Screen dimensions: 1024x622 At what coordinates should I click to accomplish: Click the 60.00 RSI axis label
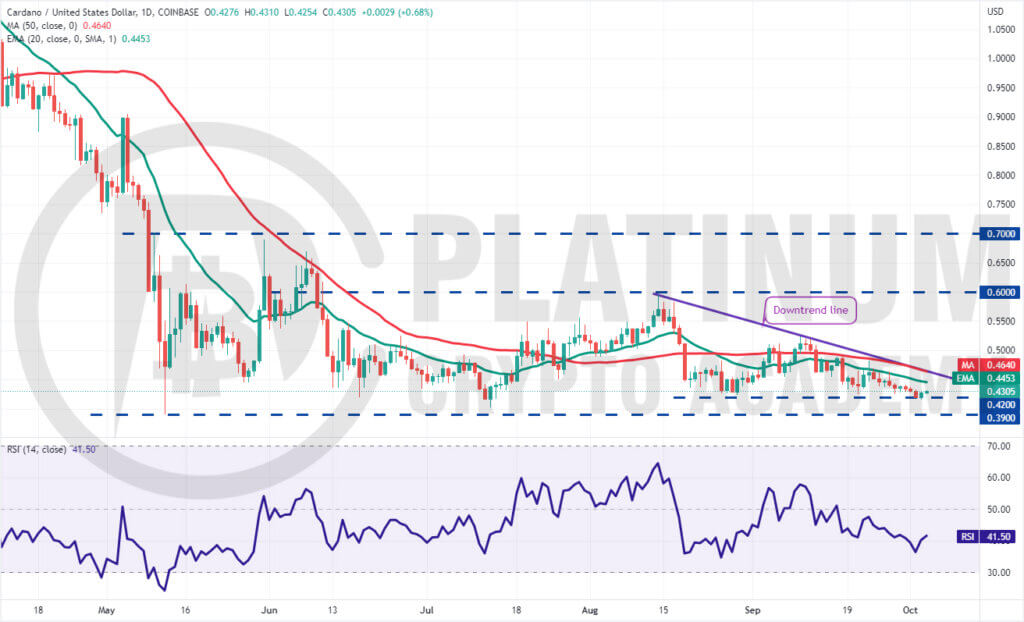[999, 478]
